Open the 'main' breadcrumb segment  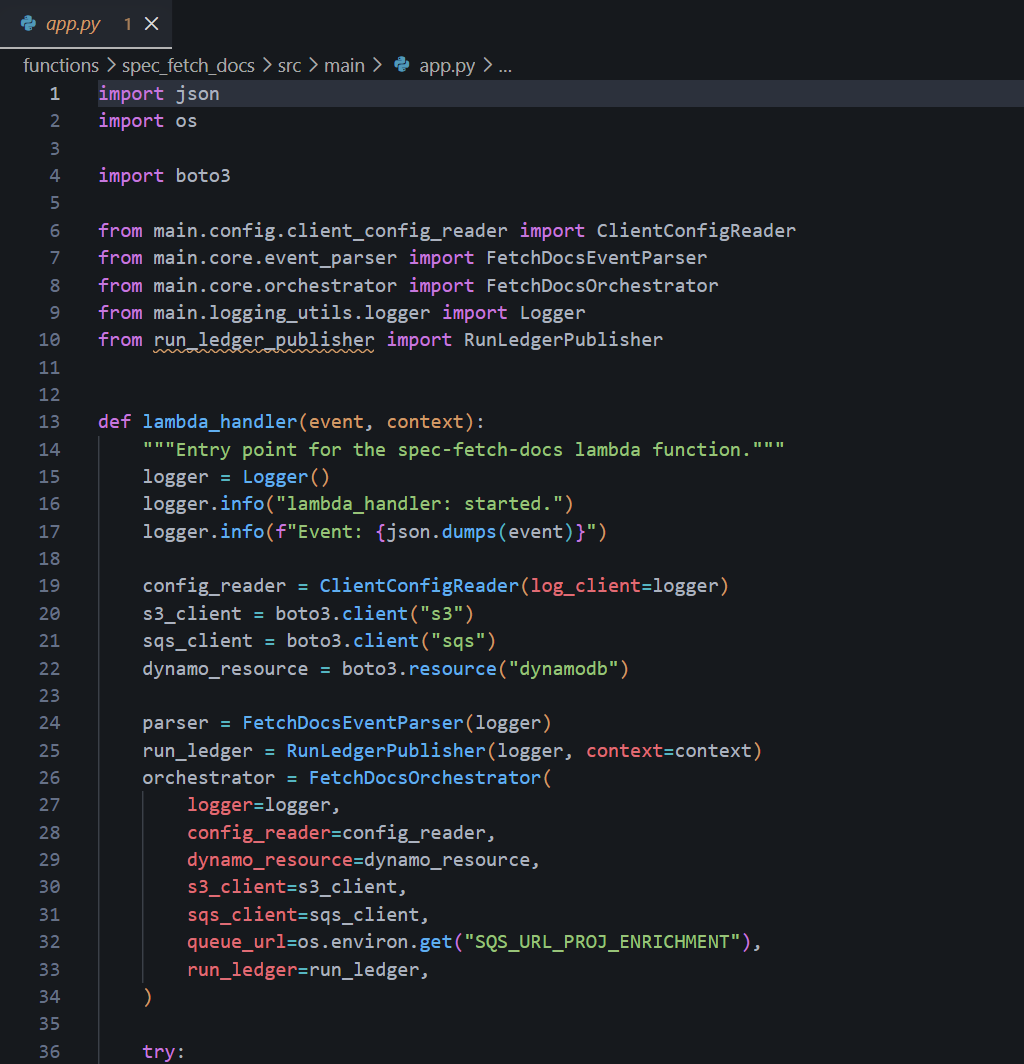(x=344, y=66)
